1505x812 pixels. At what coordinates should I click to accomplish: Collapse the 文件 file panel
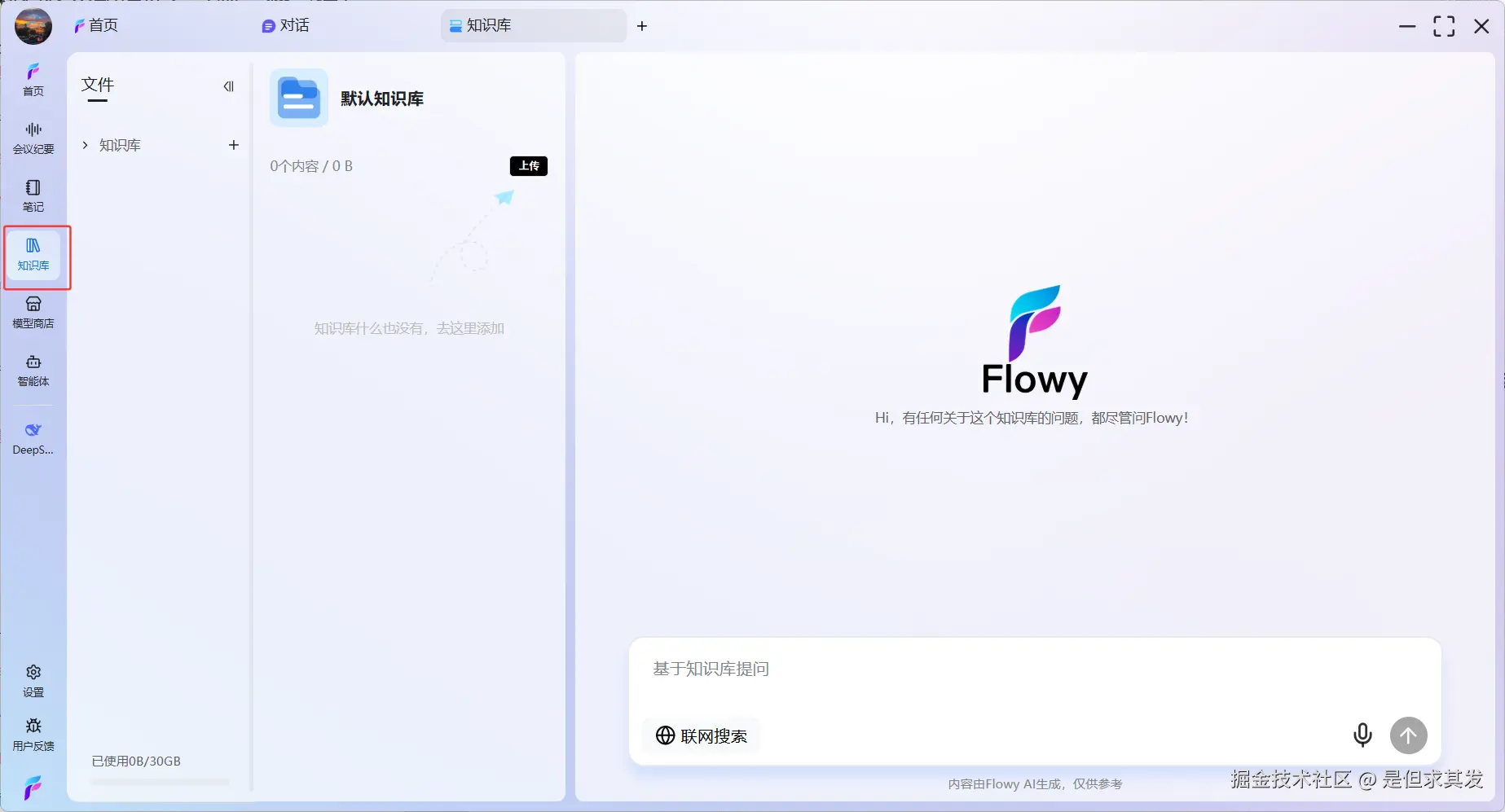[228, 86]
